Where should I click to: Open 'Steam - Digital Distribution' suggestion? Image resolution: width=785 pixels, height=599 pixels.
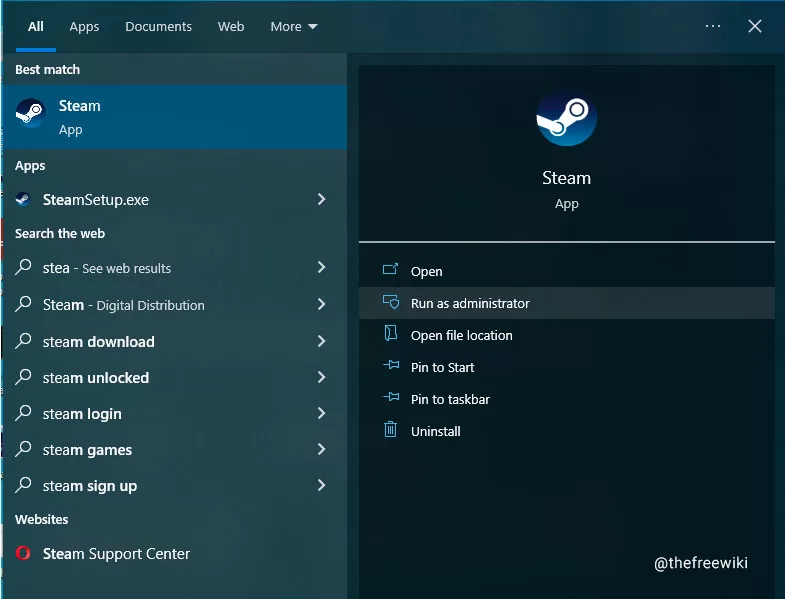[x=124, y=305]
